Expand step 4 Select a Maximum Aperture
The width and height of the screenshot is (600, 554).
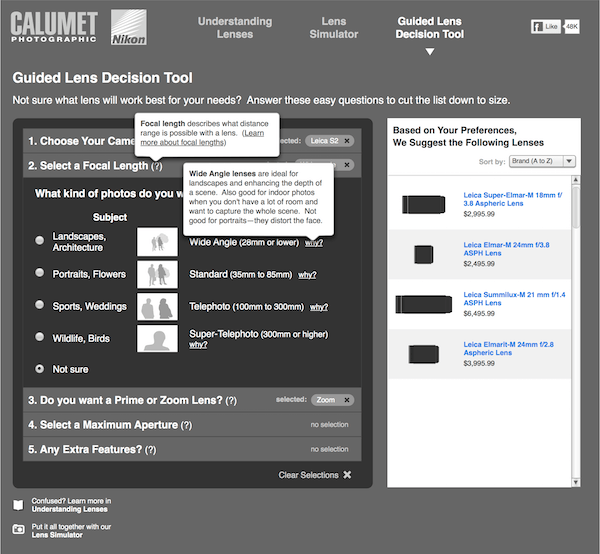pos(192,425)
